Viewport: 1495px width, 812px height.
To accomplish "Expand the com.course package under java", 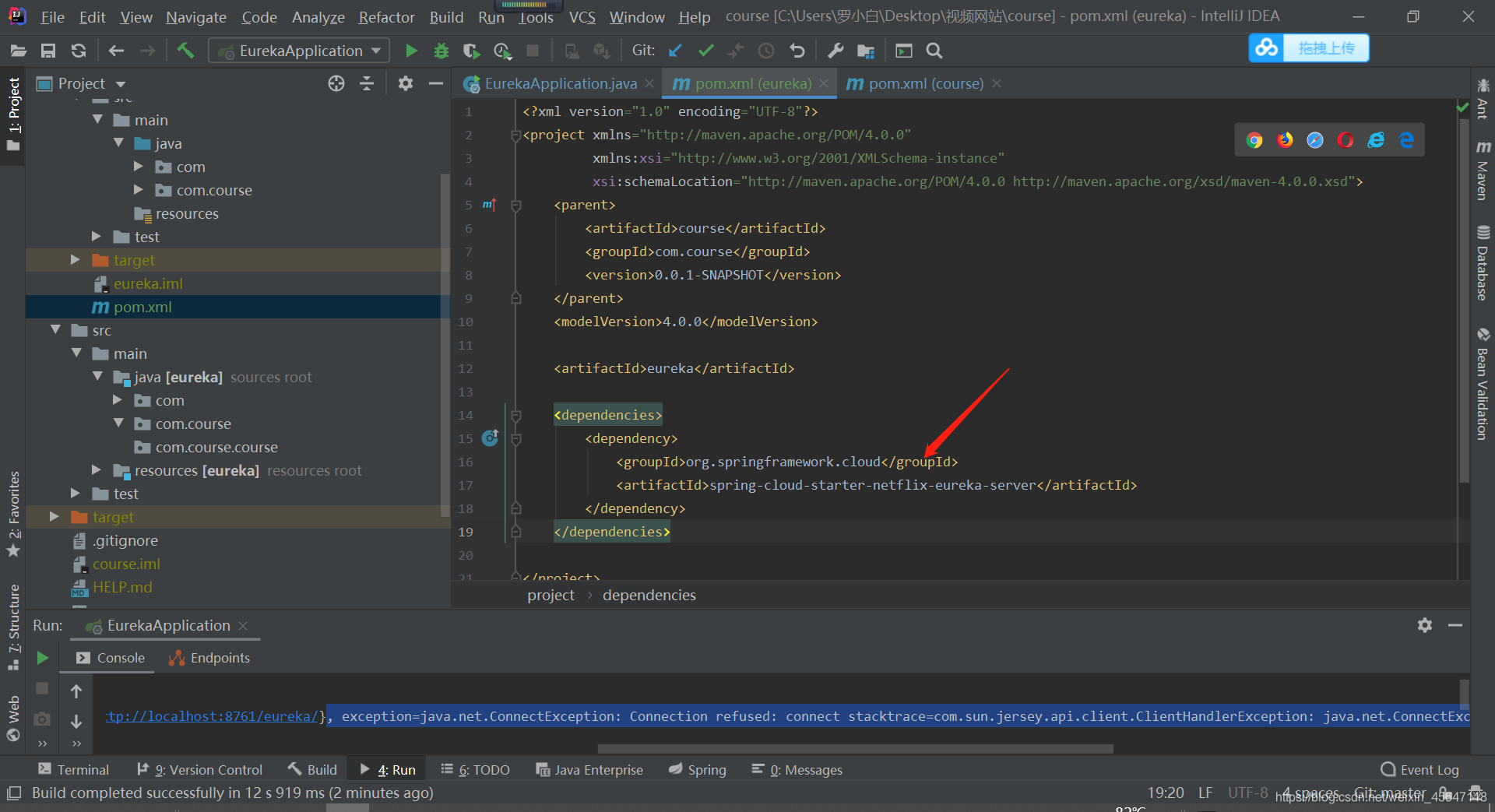I will [139, 190].
